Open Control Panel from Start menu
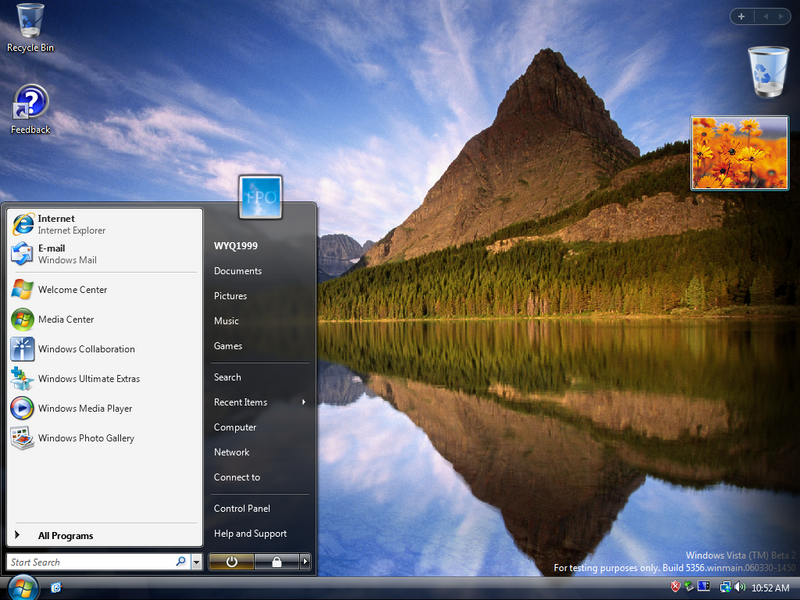The width and height of the screenshot is (800, 600). [242, 509]
